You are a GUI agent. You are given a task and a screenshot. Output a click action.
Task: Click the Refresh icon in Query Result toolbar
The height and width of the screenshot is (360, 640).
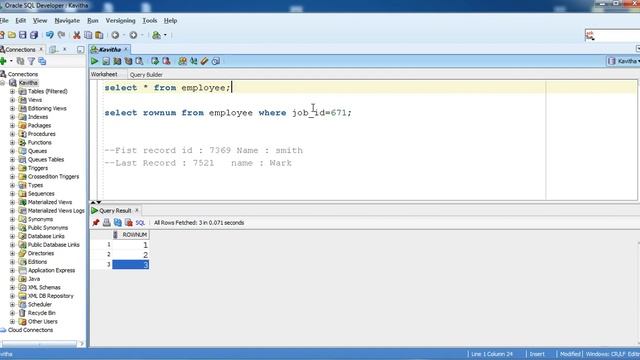click(118, 223)
